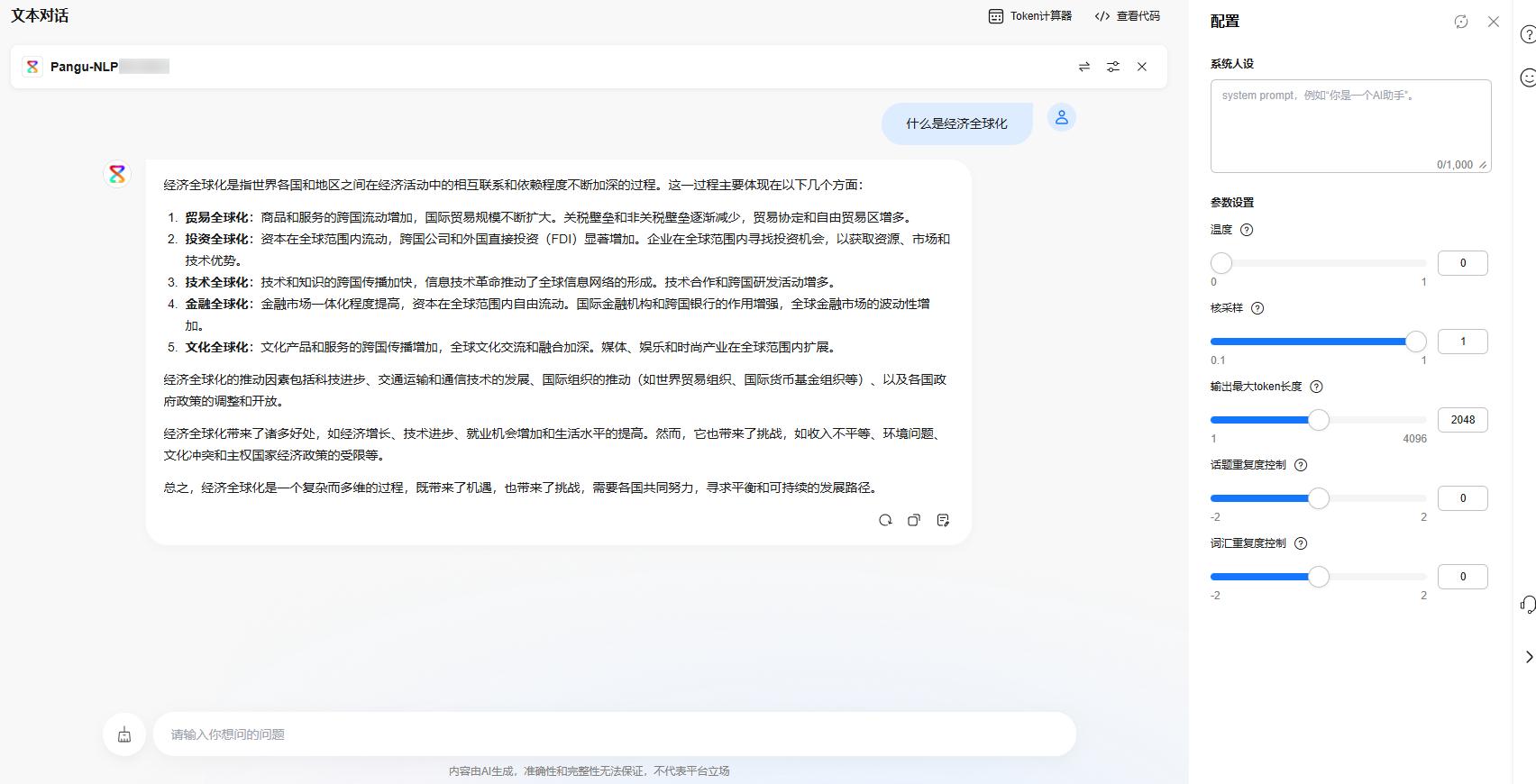Regenerate the AI response
1536x784 pixels.
point(885,520)
